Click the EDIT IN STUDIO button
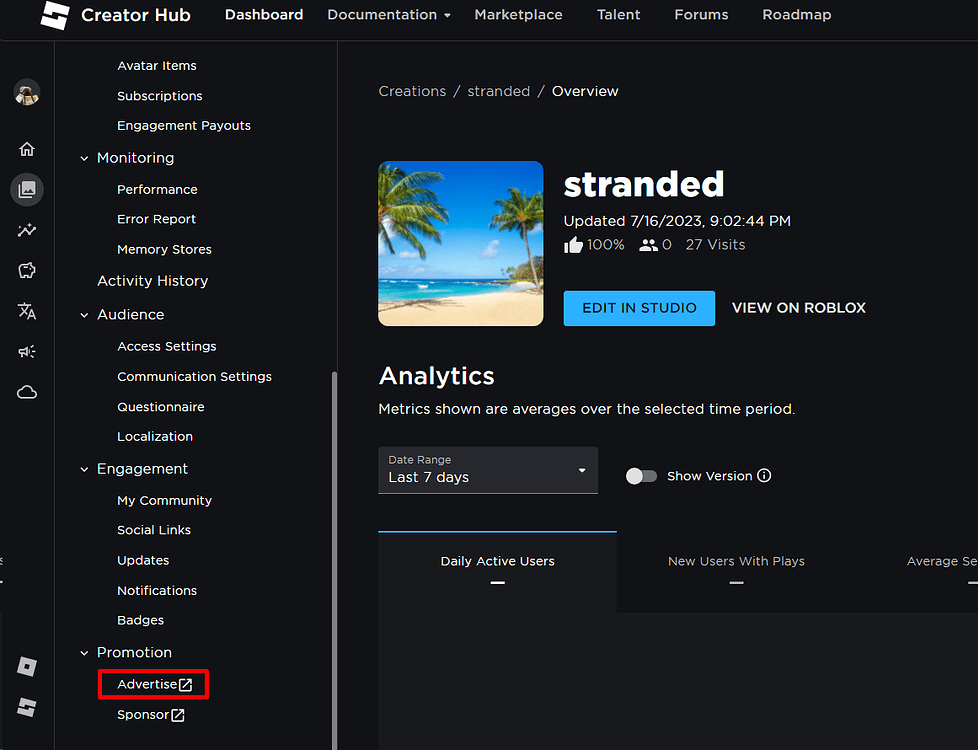Viewport: 978px width, 750px height. [x=639, y=308]
